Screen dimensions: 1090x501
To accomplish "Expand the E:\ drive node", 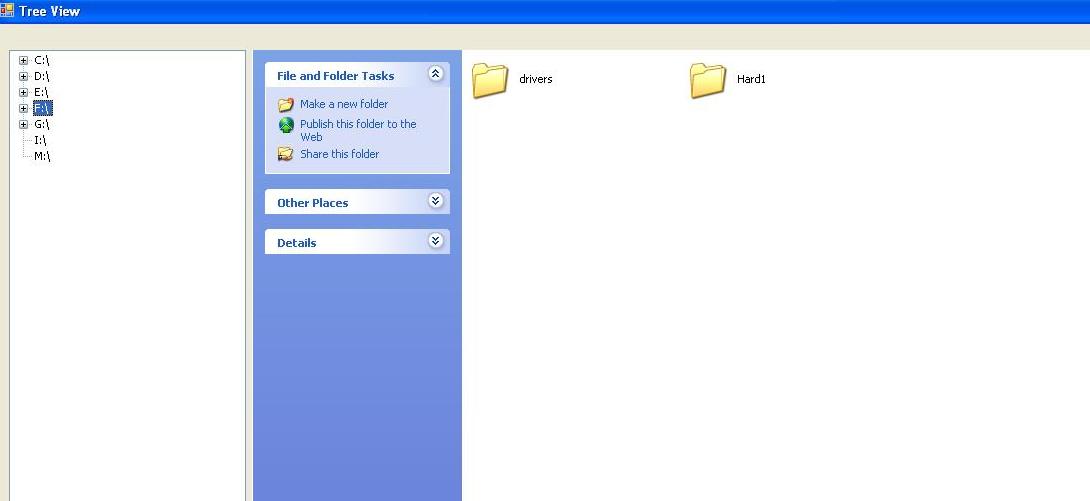I will 24,92.
